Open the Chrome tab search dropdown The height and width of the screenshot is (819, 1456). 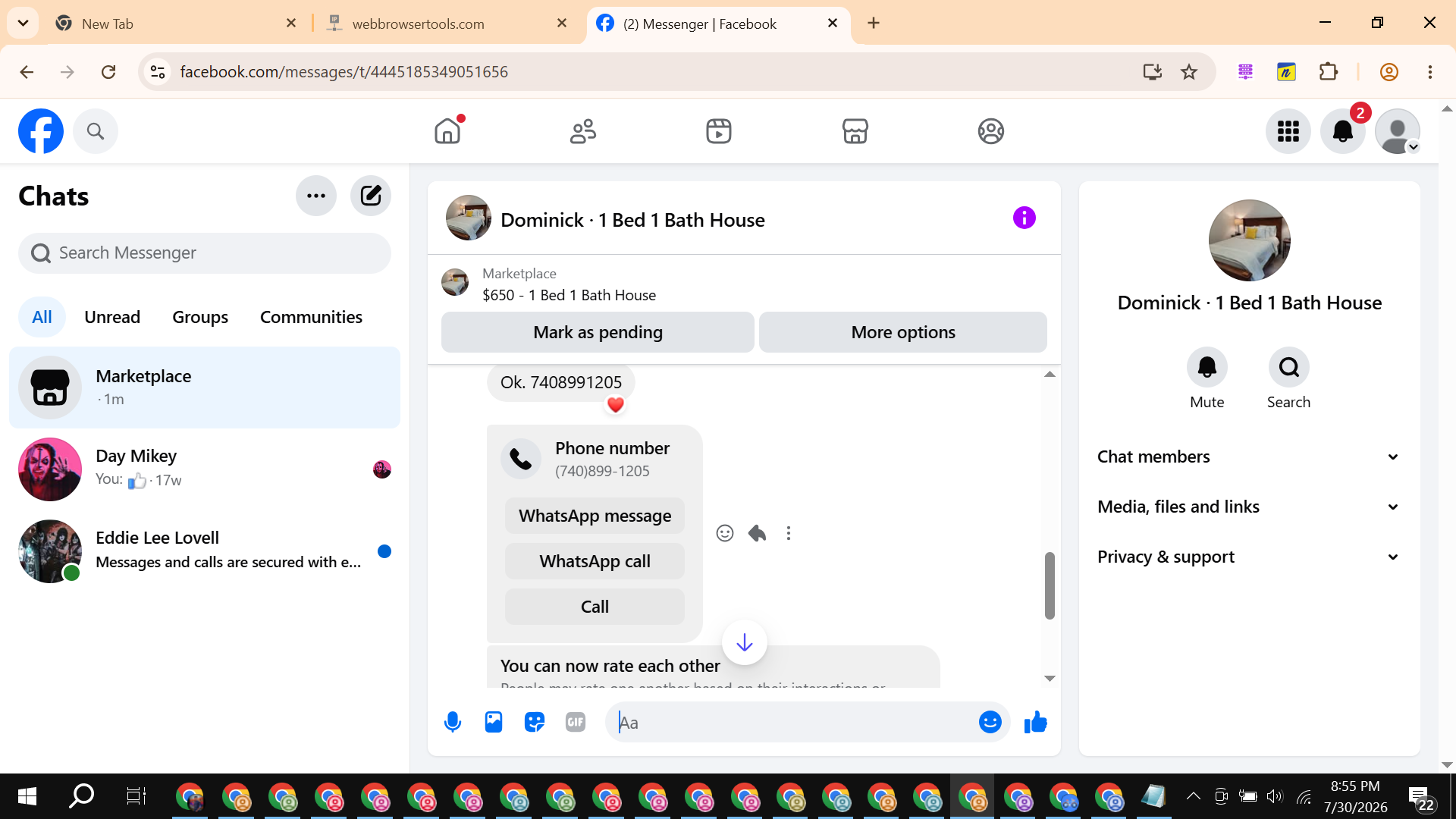[x=23, y=23]
